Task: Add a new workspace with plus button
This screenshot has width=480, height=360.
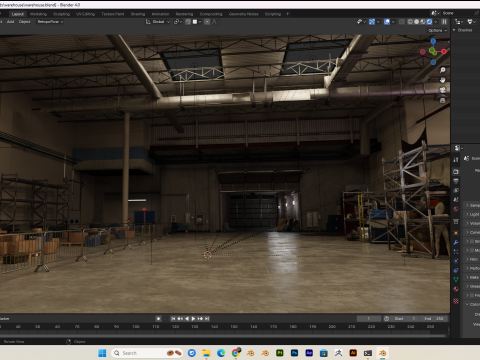Action: [x=288, y=14]
